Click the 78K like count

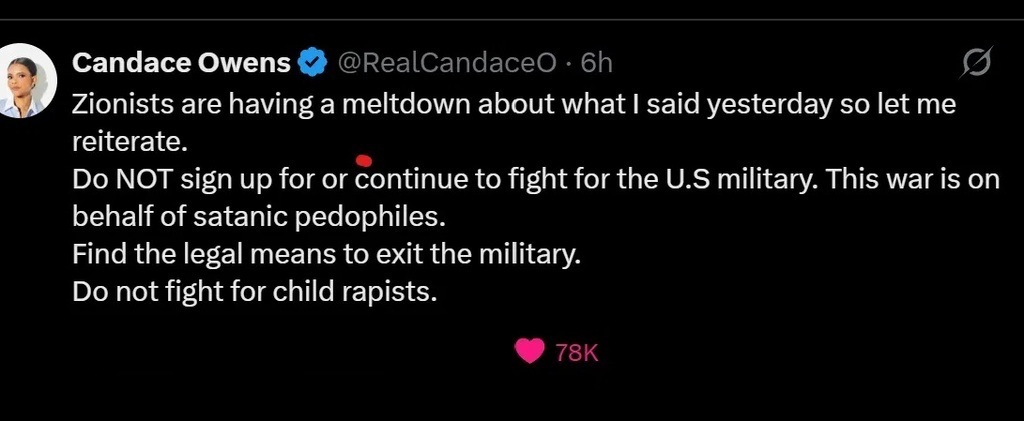pyautogui.click(x=577, y=352)
